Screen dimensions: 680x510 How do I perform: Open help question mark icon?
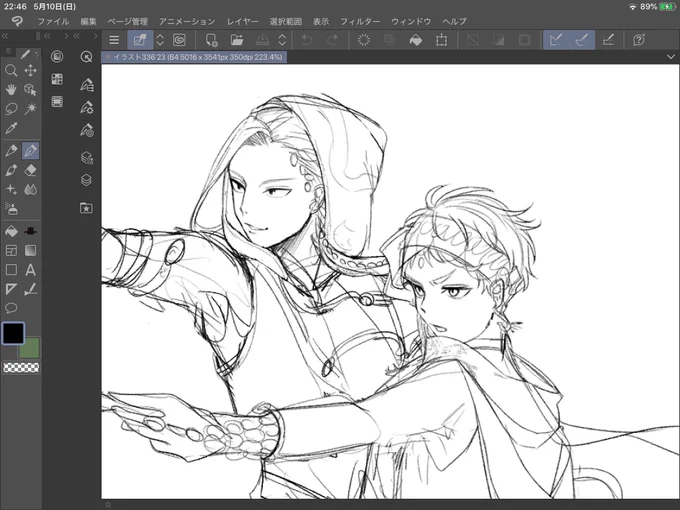[638, 40]
